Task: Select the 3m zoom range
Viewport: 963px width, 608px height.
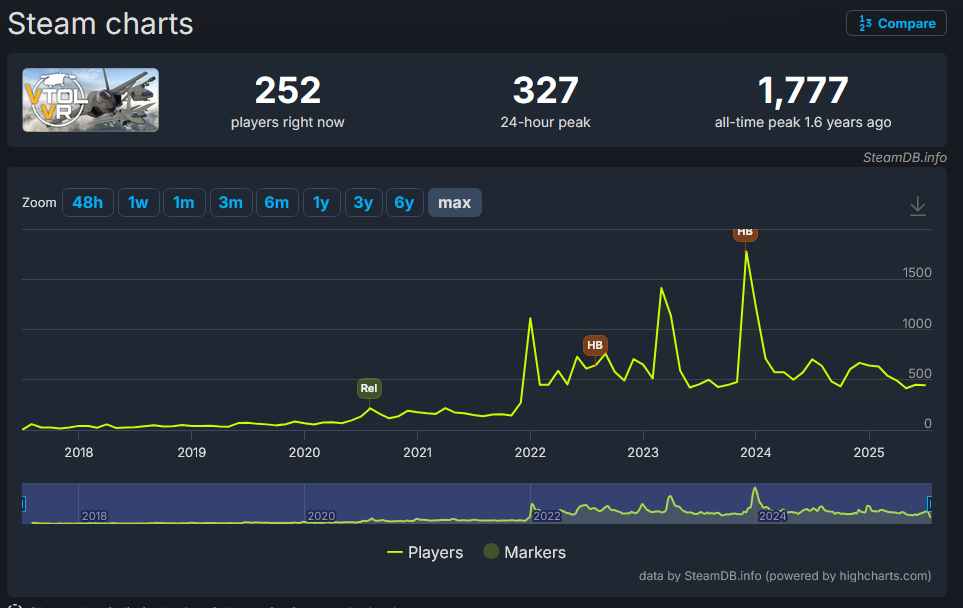Action: [x=231, y=203]
